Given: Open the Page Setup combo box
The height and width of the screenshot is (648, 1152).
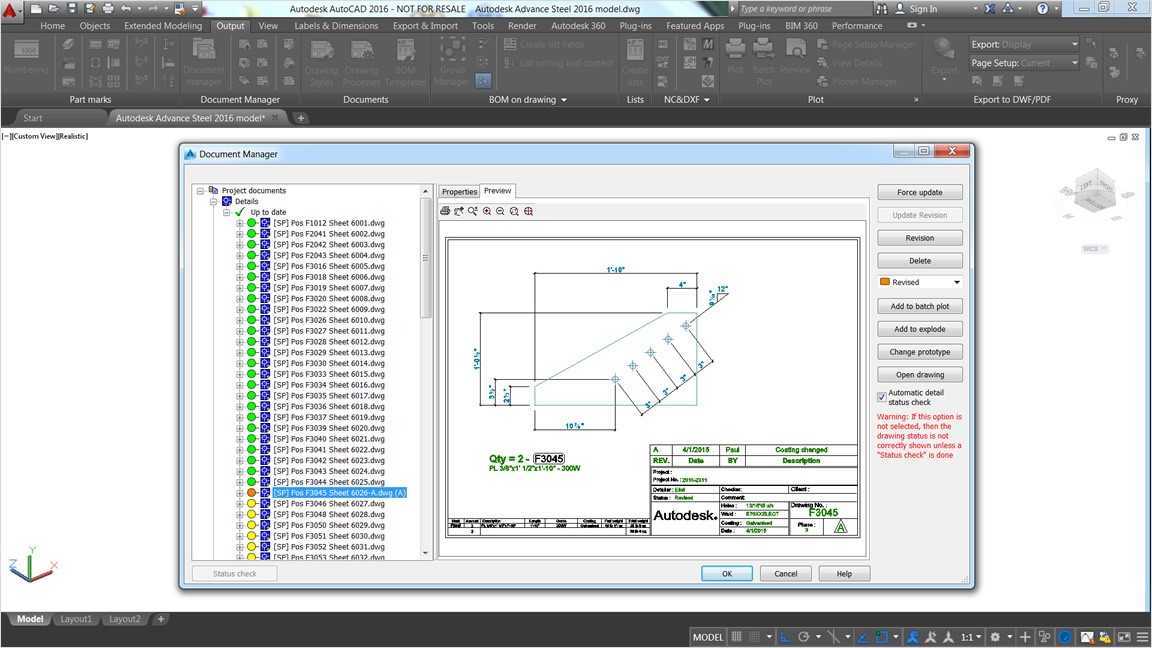Looking at the screenshot, I should pos(1024,63).
